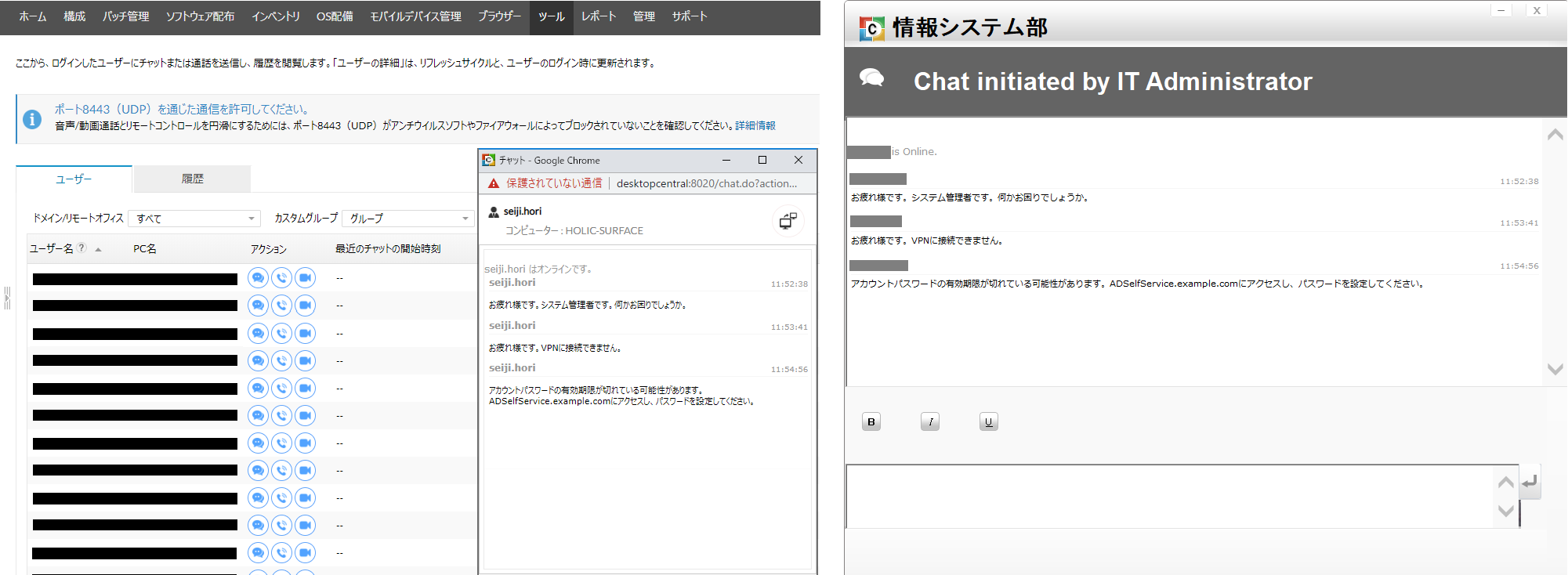Click the chat icon in the first user row
Viewport: 1568px width, 575px height.
click(x=258, y=278)
